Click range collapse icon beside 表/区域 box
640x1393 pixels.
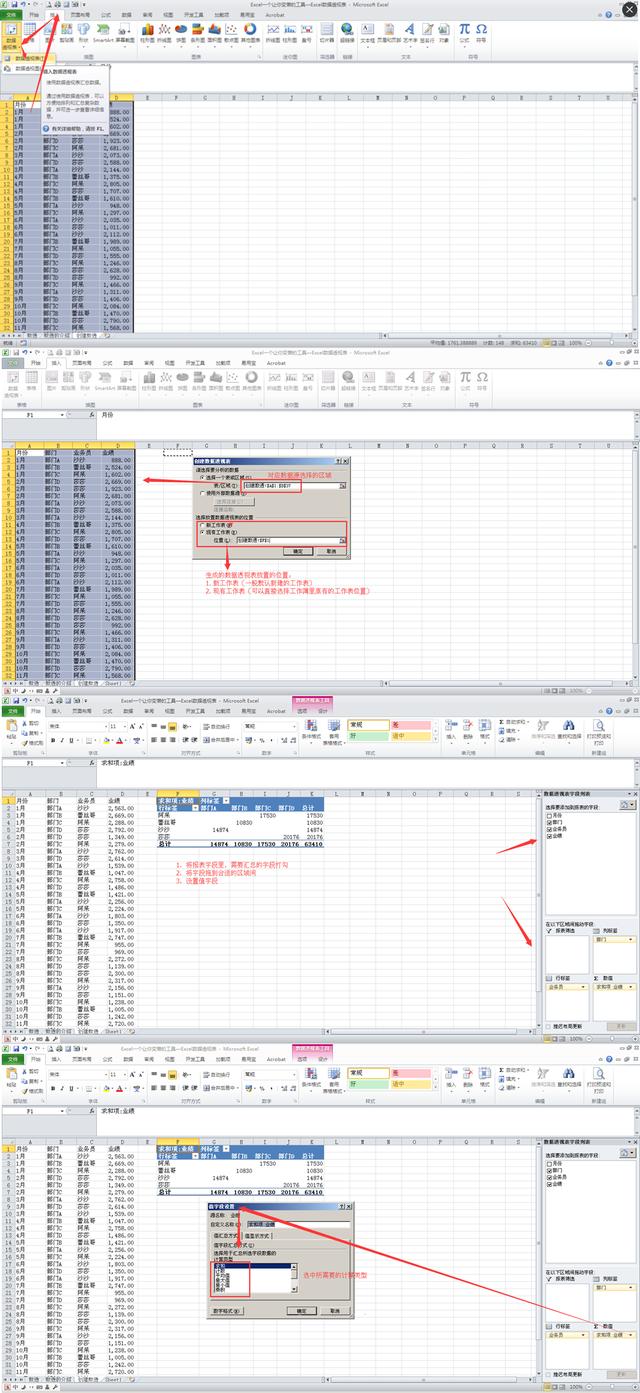click(342, 485)
